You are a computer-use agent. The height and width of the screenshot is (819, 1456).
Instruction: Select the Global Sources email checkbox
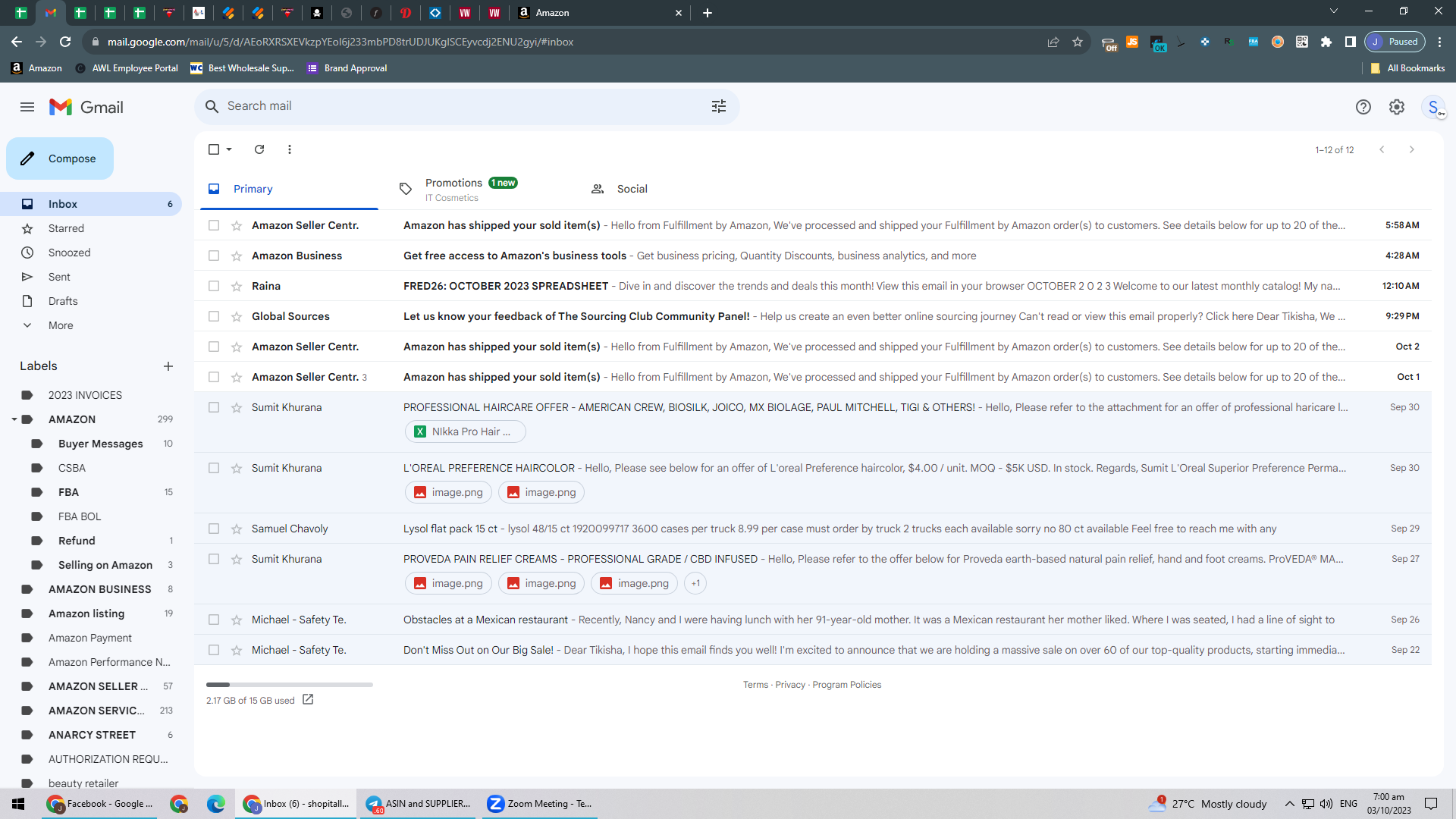click(214, 316)
